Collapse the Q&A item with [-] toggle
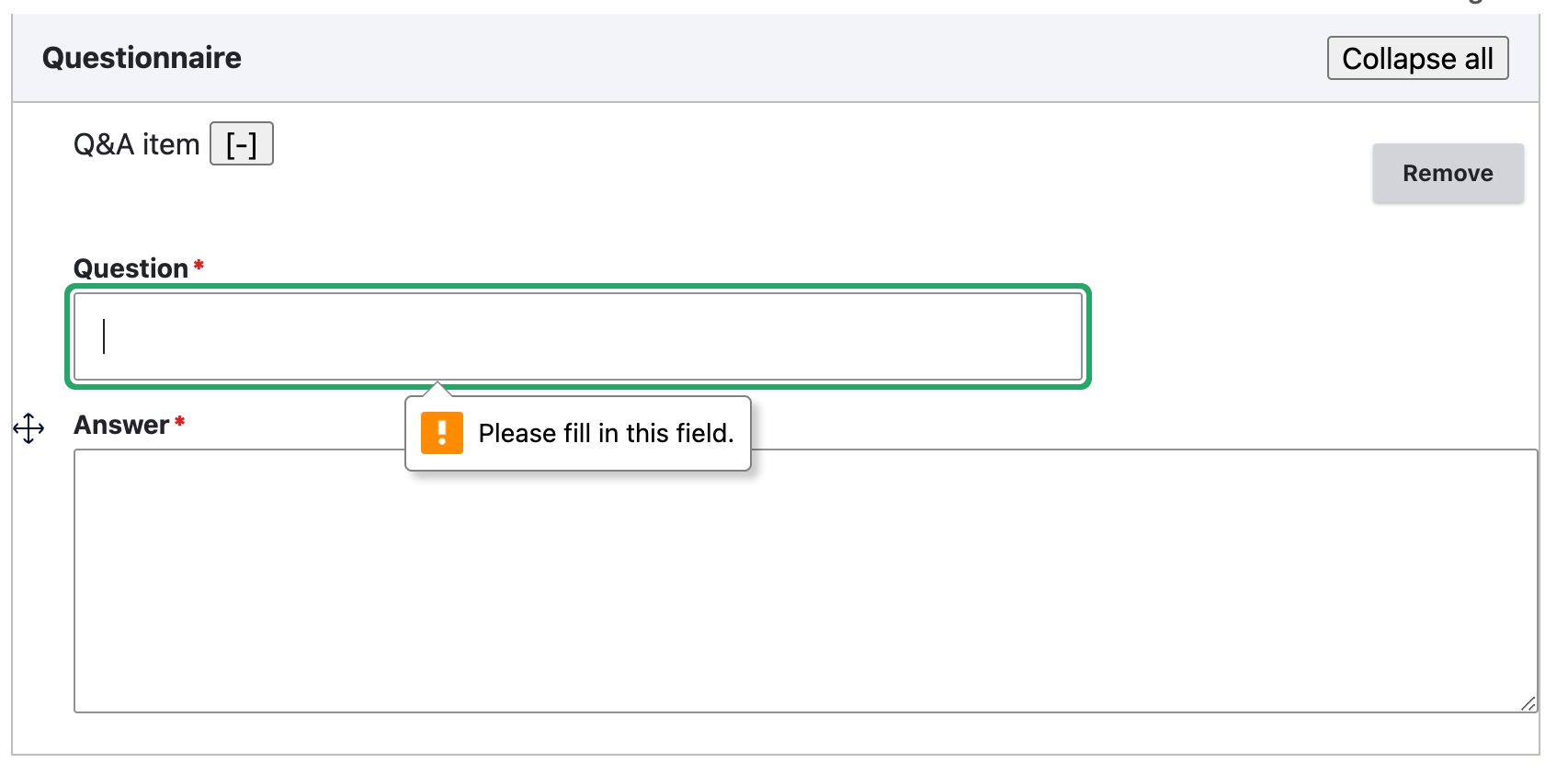Viewport: 1568px width, 774px height. click(x=242, y=143)
